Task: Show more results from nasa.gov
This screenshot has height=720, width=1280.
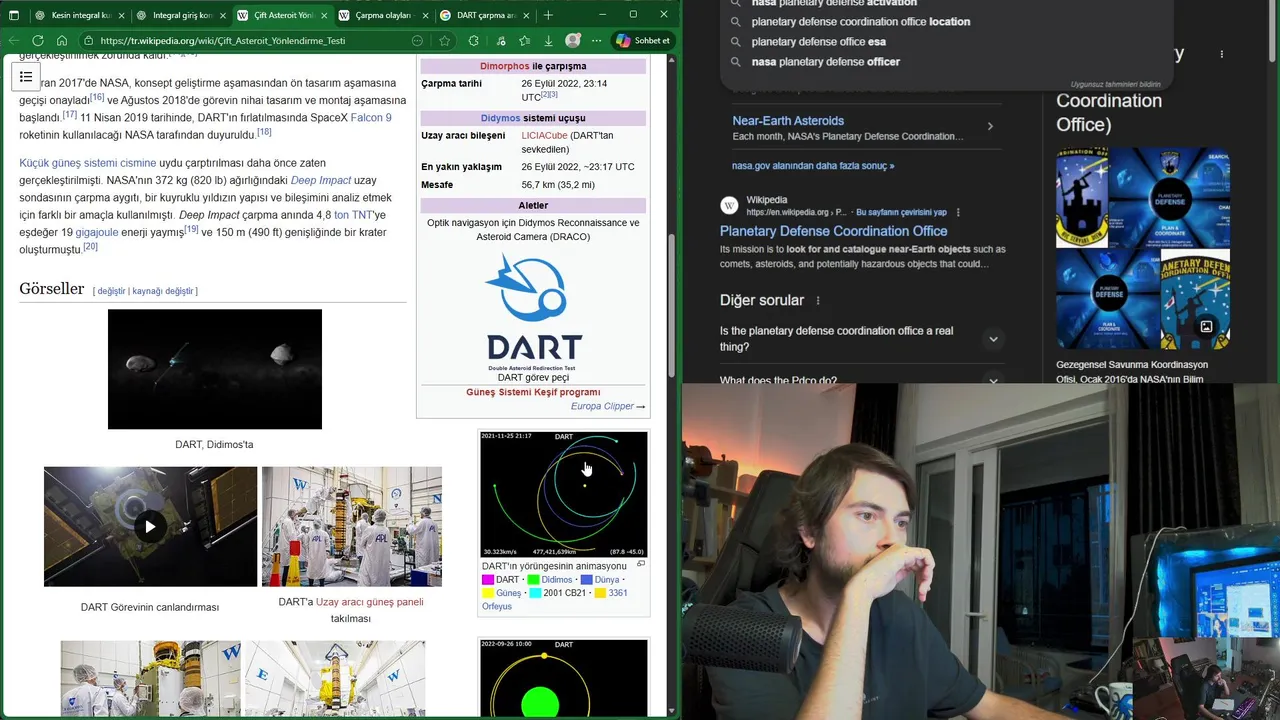Action: 813,166
